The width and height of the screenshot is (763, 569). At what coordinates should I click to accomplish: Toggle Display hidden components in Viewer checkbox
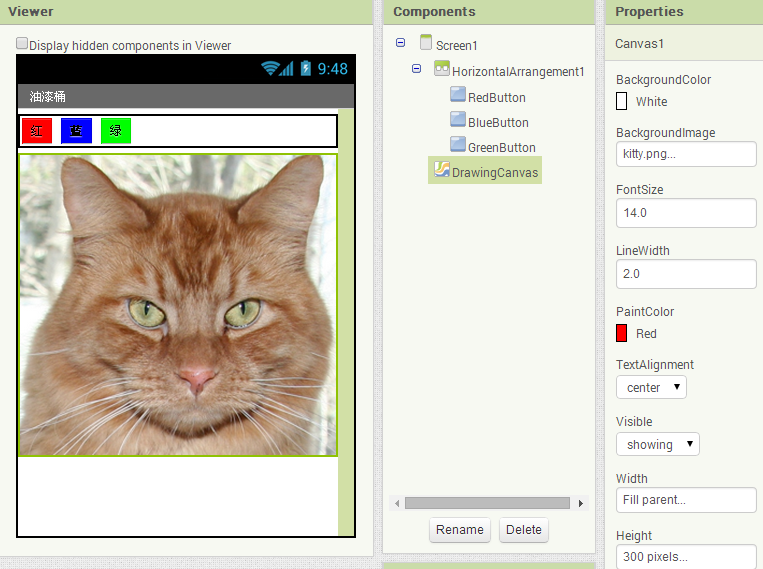pyautogui.click(x=22, y=45)
